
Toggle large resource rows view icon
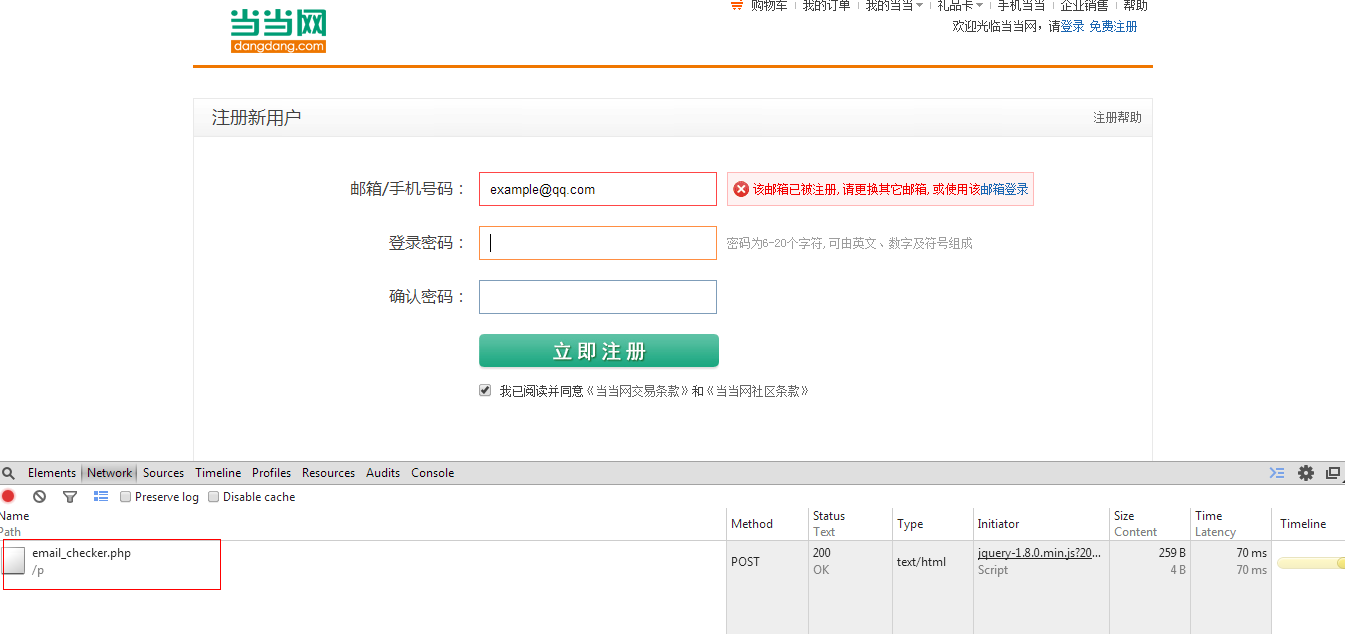click(x=100, y=496)
